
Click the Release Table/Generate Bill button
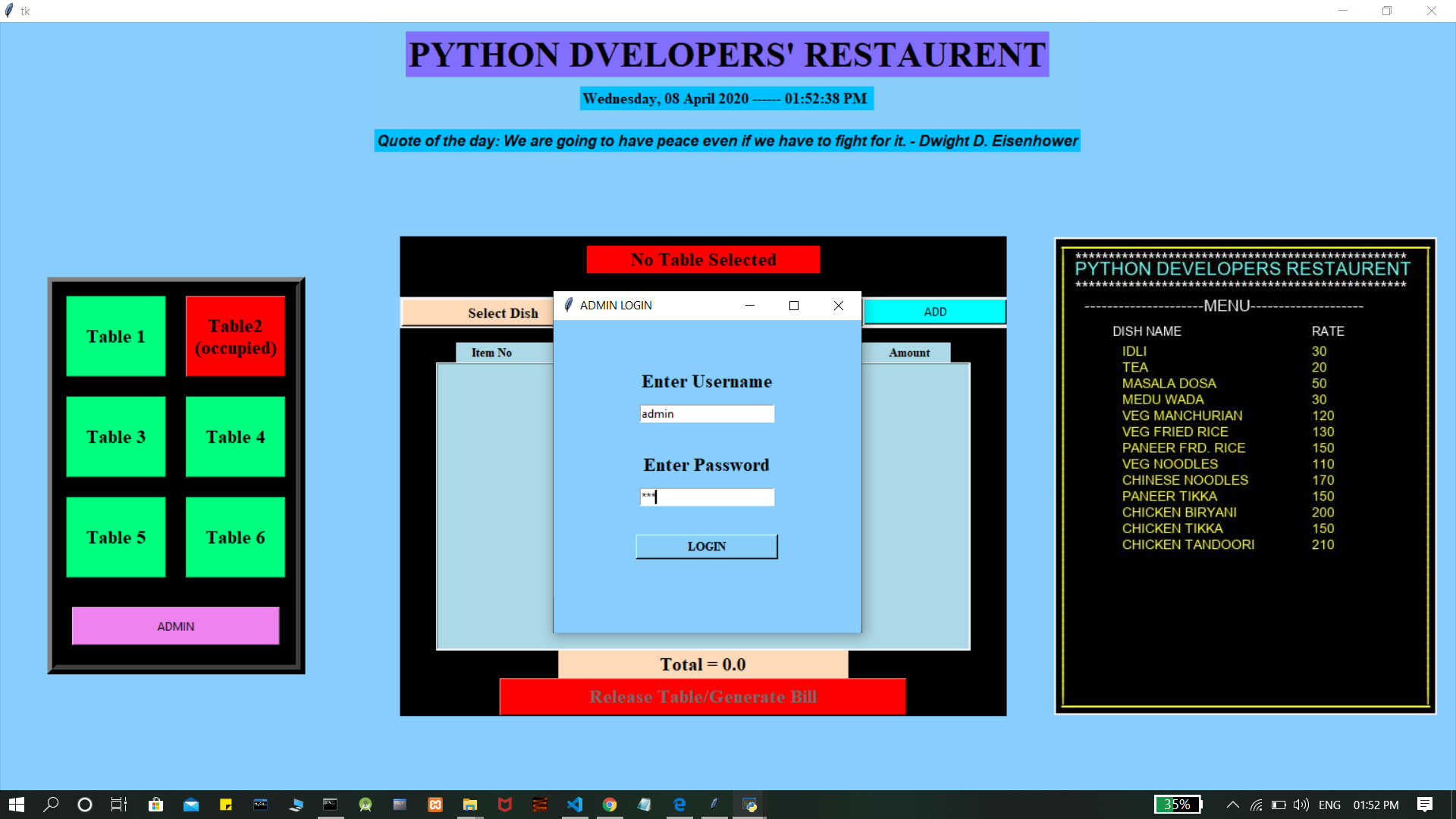pyautogui.click(x=702, y=696)
